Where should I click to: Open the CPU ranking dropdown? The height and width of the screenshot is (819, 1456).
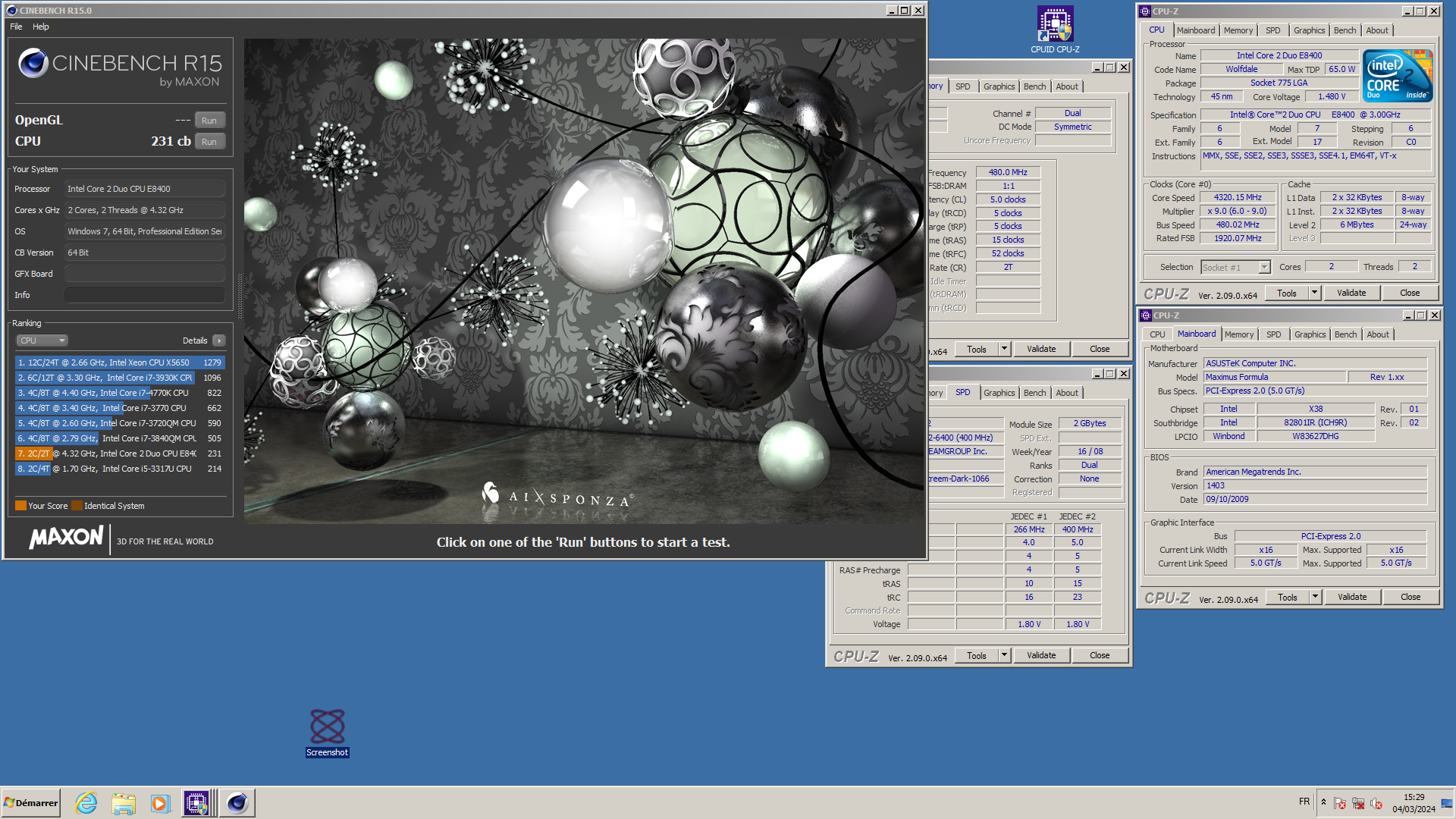pyautogui.click(x=42, y=340)
